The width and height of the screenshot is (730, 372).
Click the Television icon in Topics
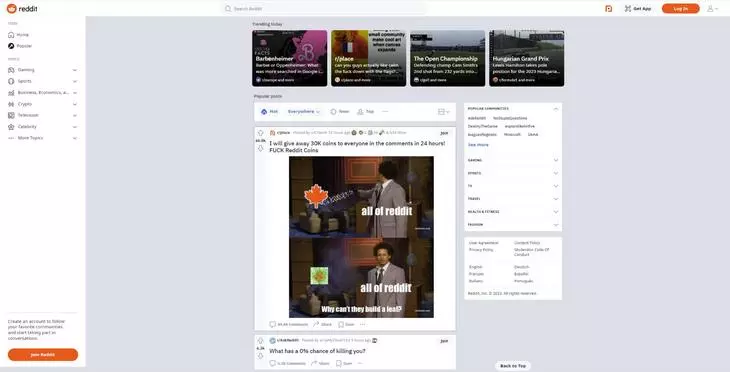(x=11, y=115)
